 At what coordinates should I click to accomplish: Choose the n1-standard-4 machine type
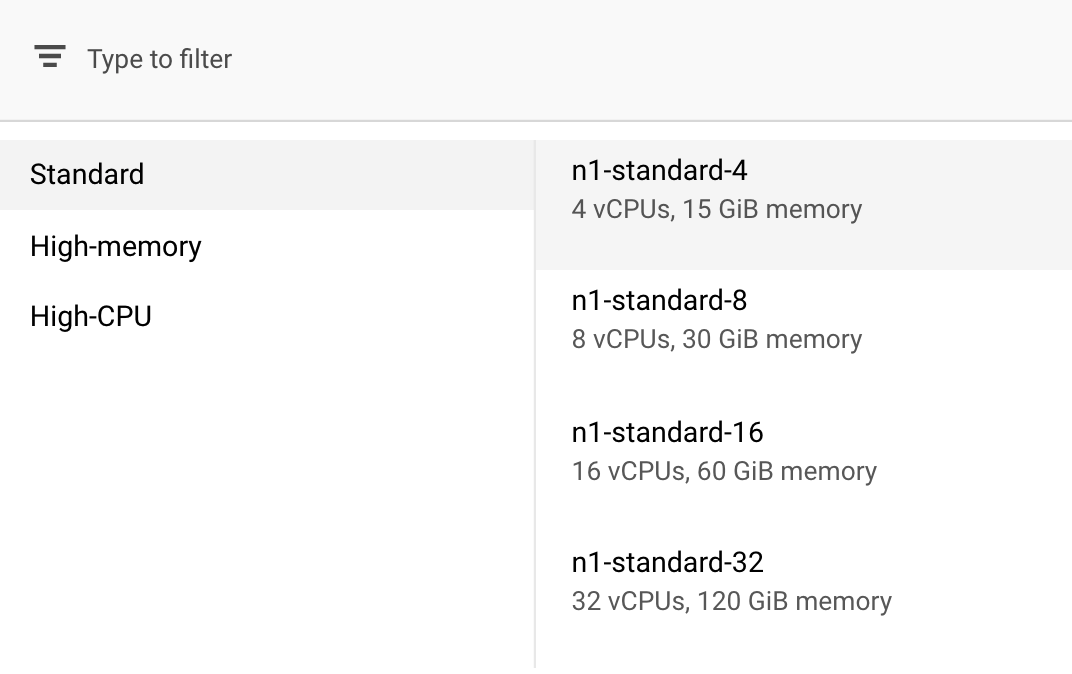point(659,171)
